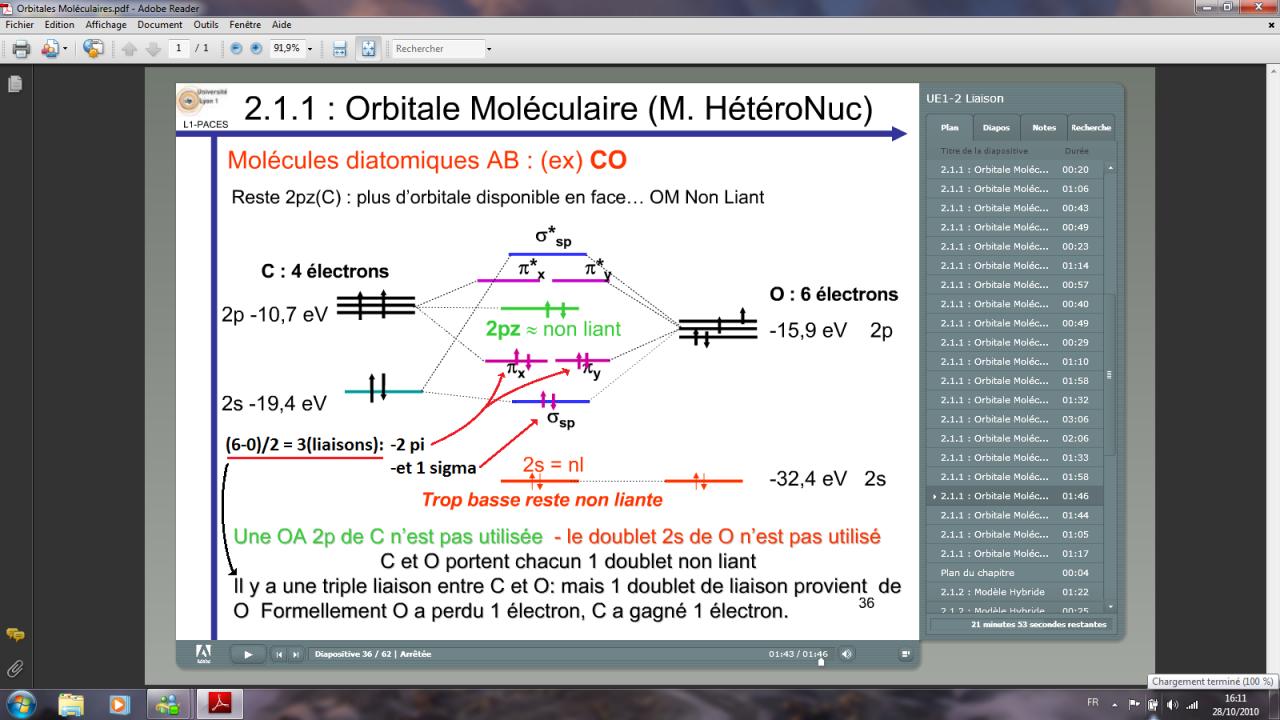This screenshot has height=720, width=1280.
Task: Click the outline list scroll-down arrow
Action: [x=1108, y=606]
